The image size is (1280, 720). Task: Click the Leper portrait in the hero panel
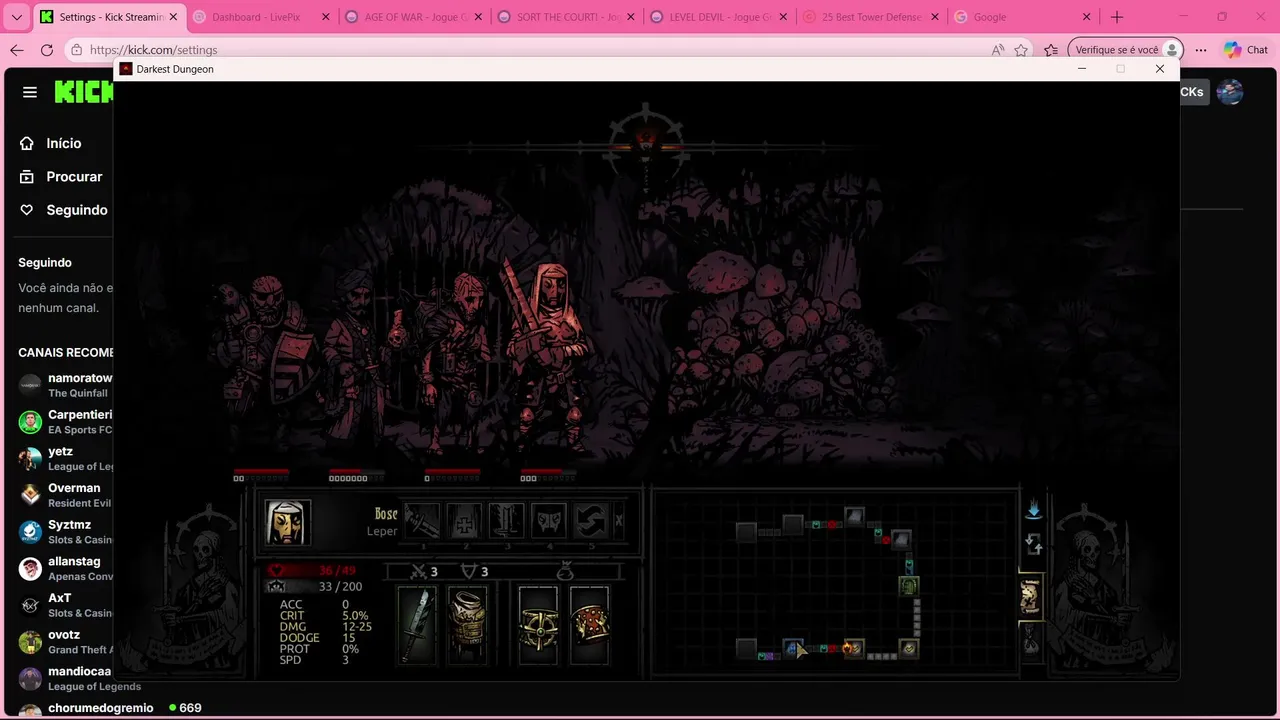coord(288,522)
